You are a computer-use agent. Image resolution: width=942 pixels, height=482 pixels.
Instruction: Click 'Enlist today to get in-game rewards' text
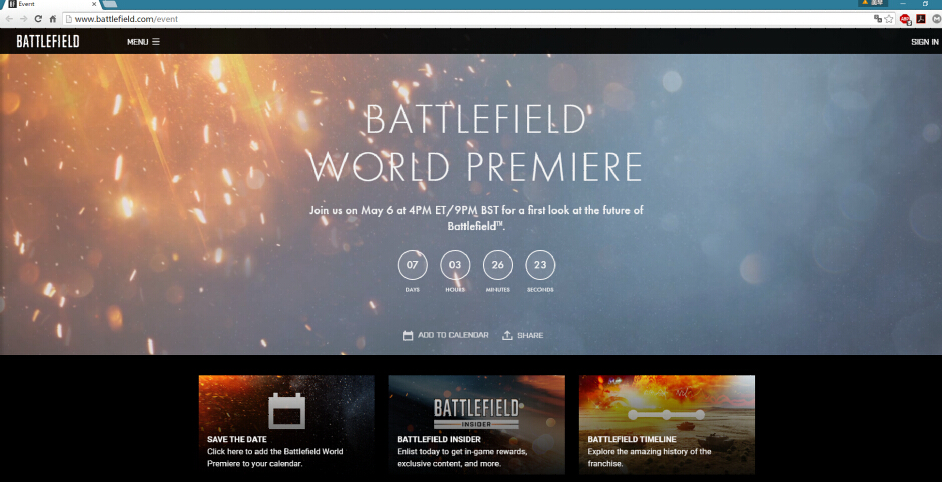[462, 457]
